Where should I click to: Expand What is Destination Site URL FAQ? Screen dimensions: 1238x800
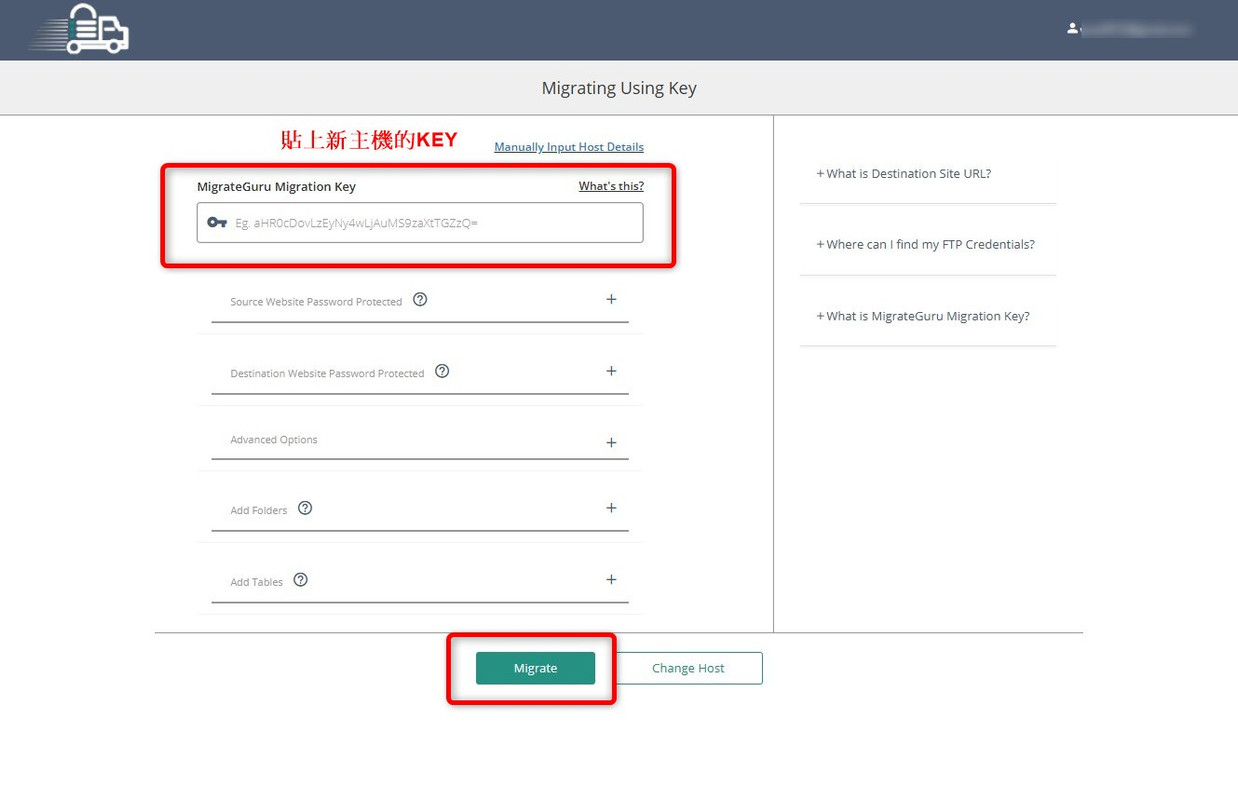pyautogui.click(x=903, y=173)
